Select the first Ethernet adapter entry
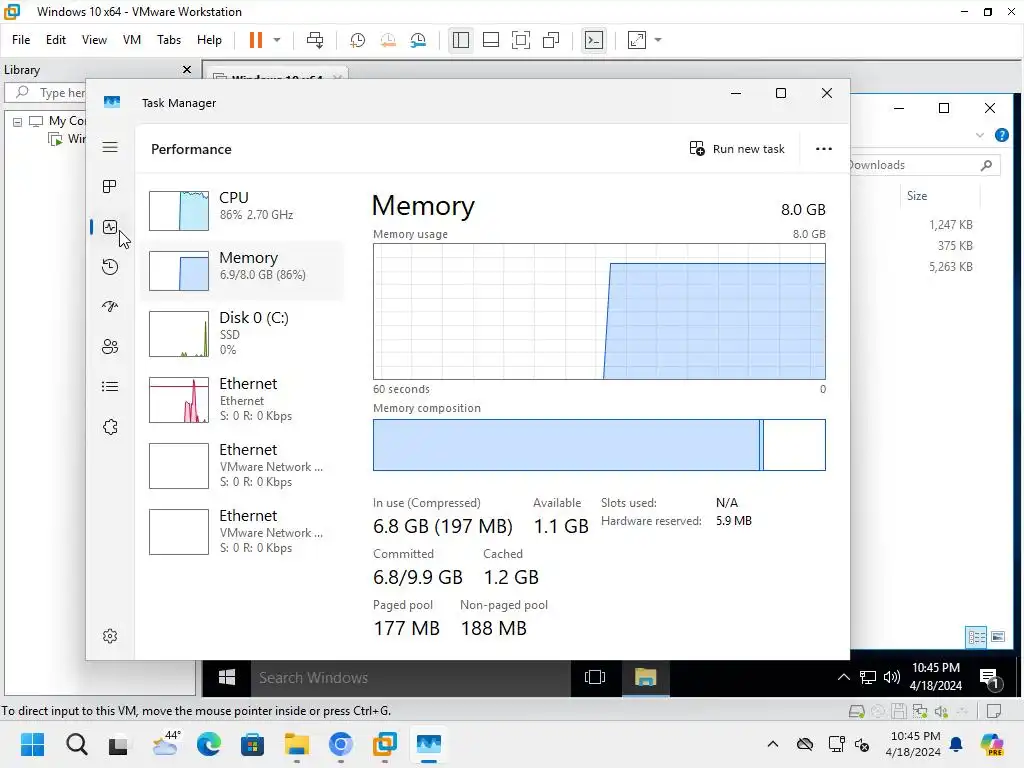Viewport: 1024px width, 768px height. click(x=242, y=399)
